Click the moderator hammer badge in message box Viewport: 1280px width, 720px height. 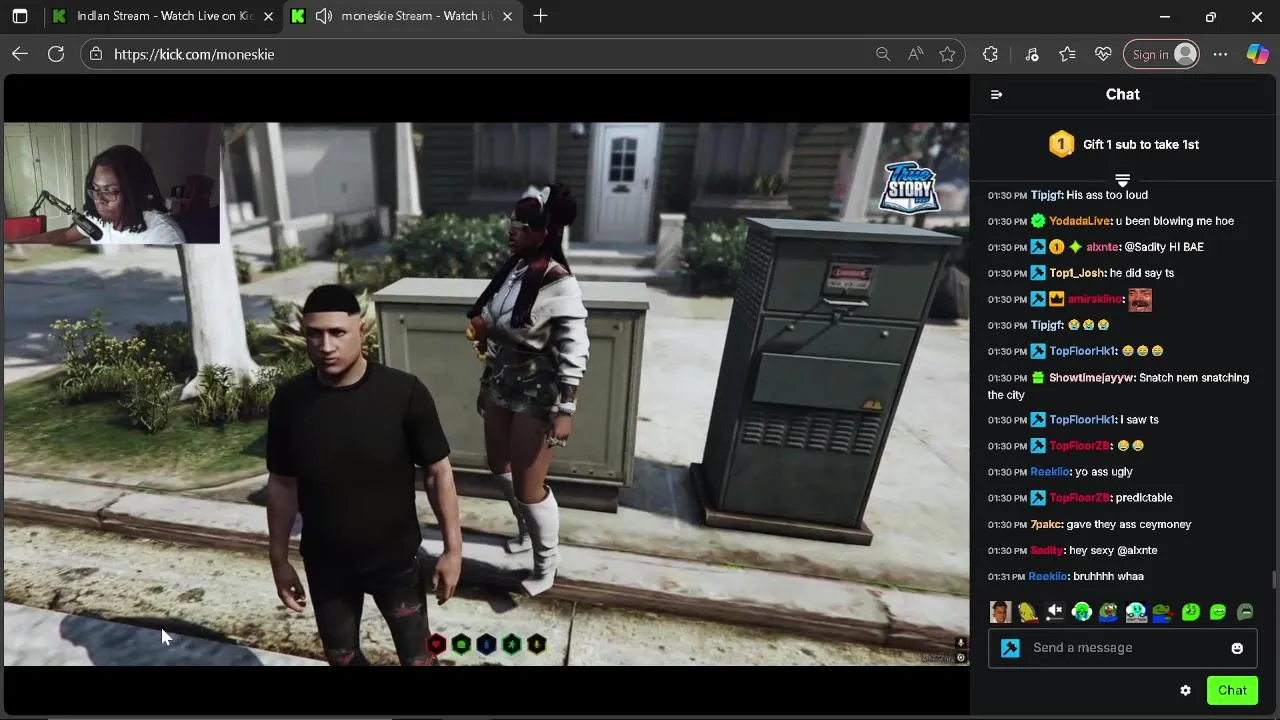(x=1011, y=648)
